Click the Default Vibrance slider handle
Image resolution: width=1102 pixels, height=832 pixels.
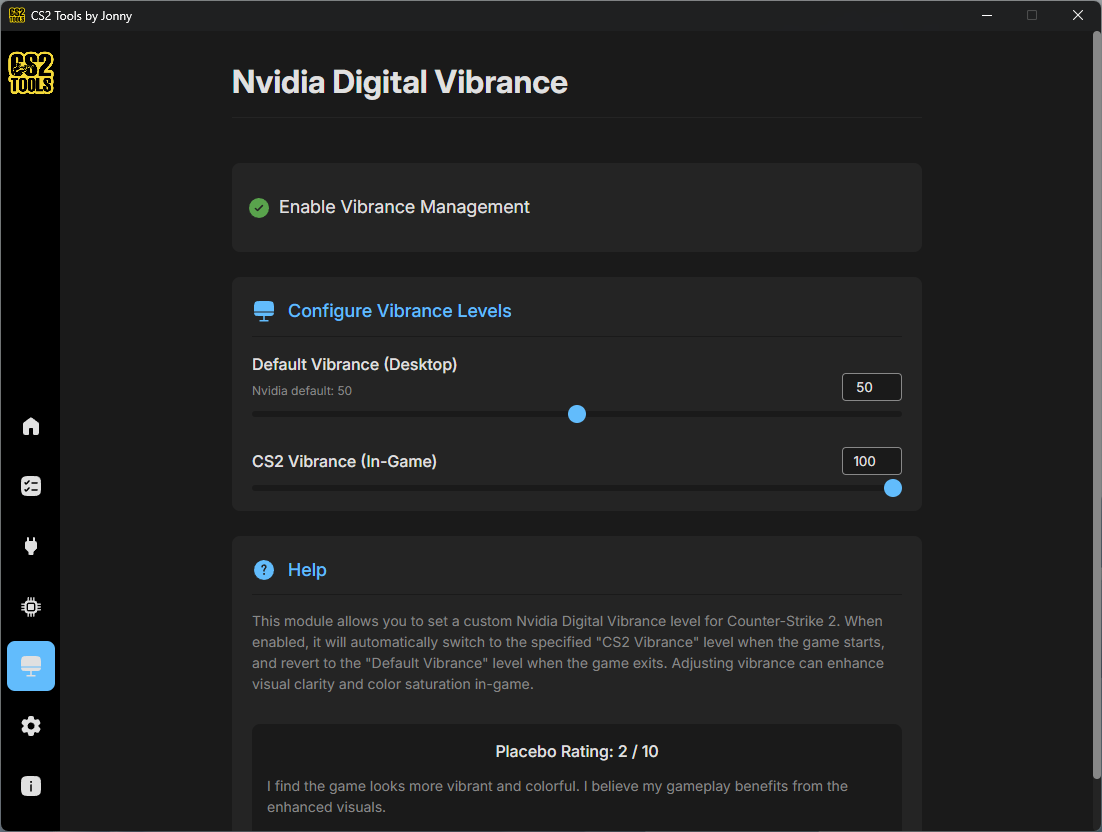tap(577, 413)
